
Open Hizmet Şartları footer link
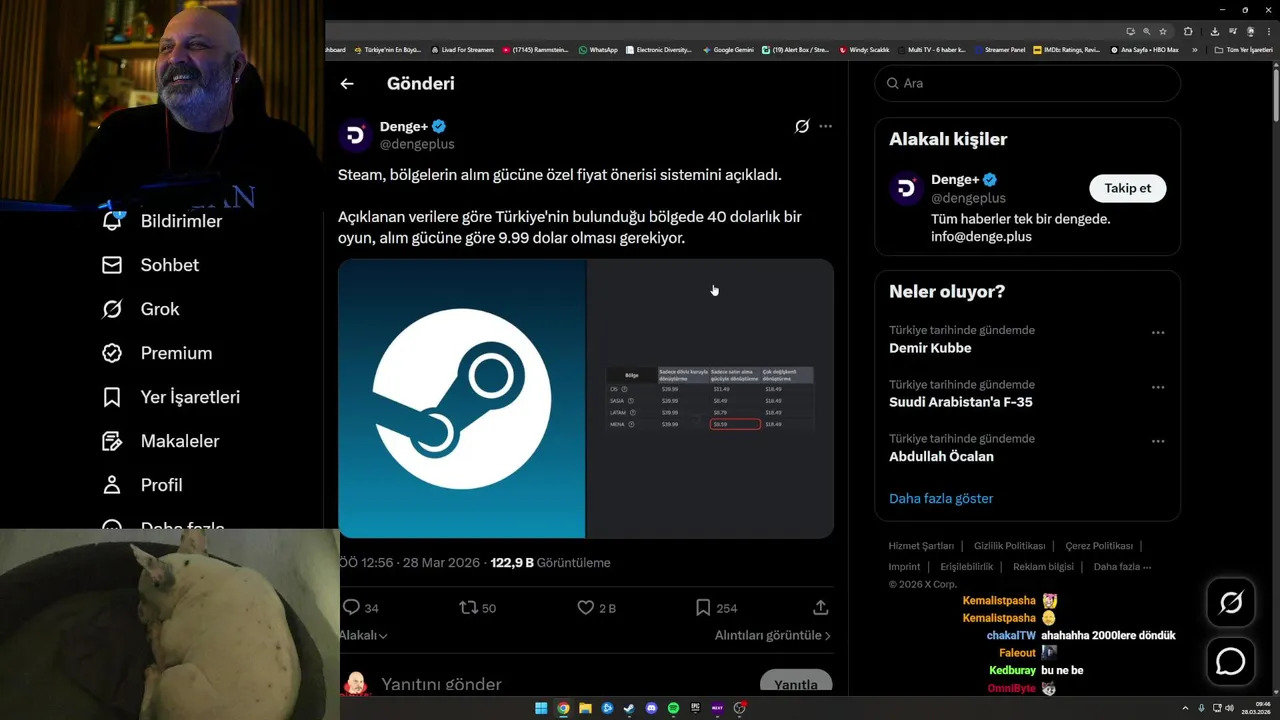pos(921,546)
